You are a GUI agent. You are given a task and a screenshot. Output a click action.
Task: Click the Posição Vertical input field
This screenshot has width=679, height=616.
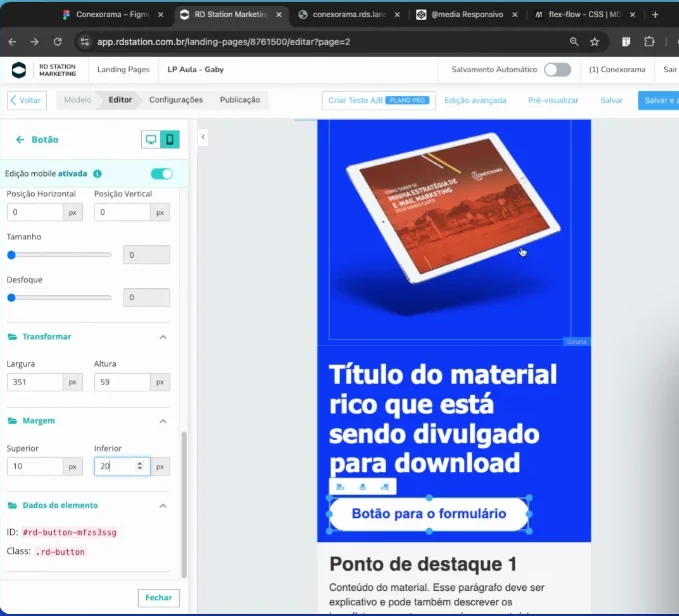tap(122, 212)
